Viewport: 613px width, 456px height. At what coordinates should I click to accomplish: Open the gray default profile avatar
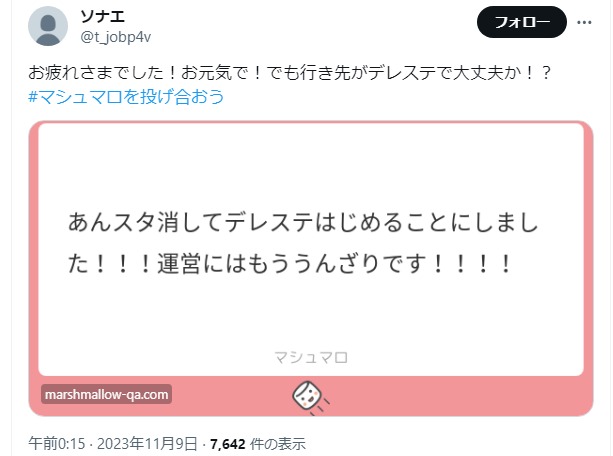[x=48, y=26]
